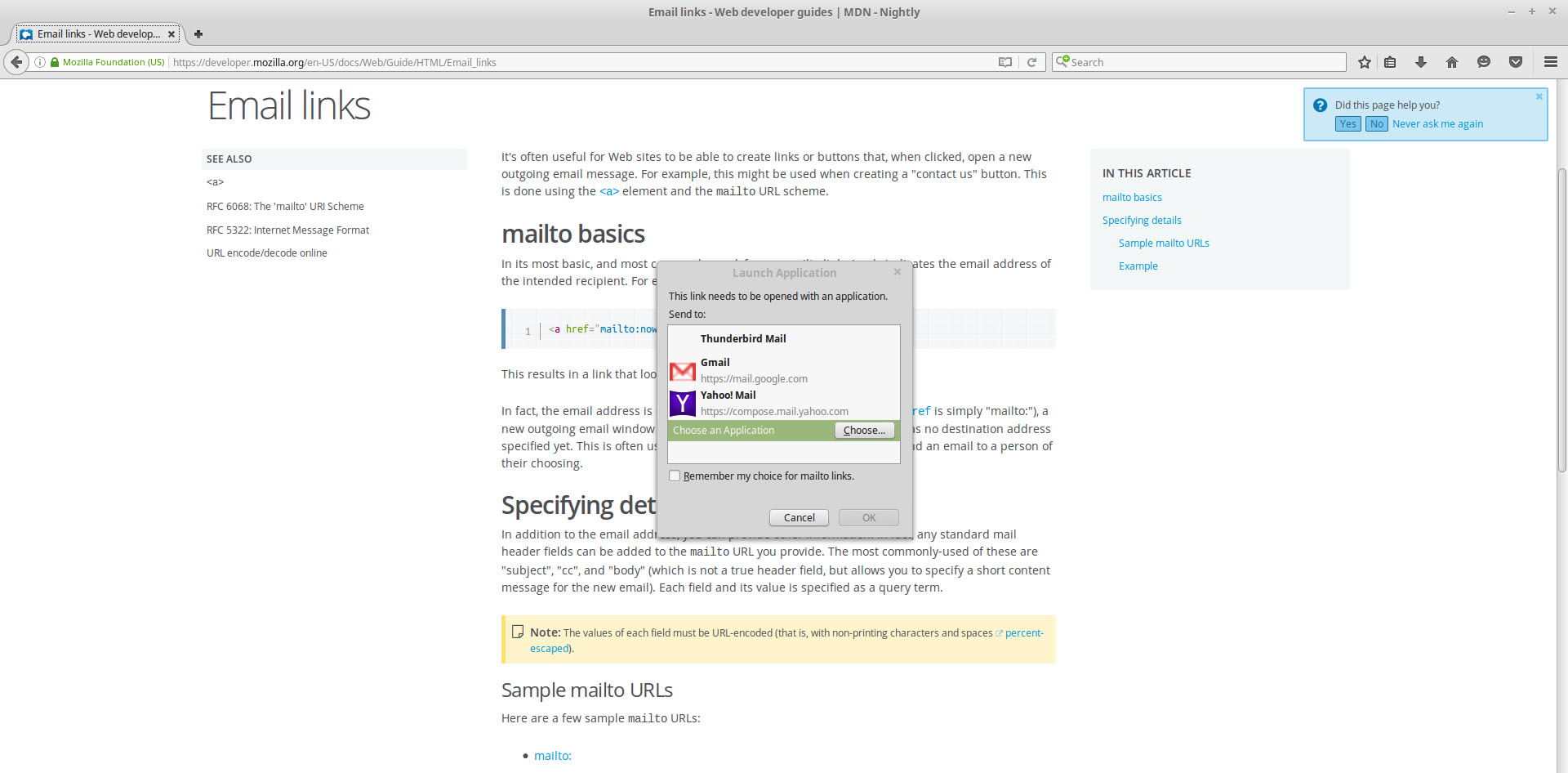Click the URL address bar

point(581,62)
